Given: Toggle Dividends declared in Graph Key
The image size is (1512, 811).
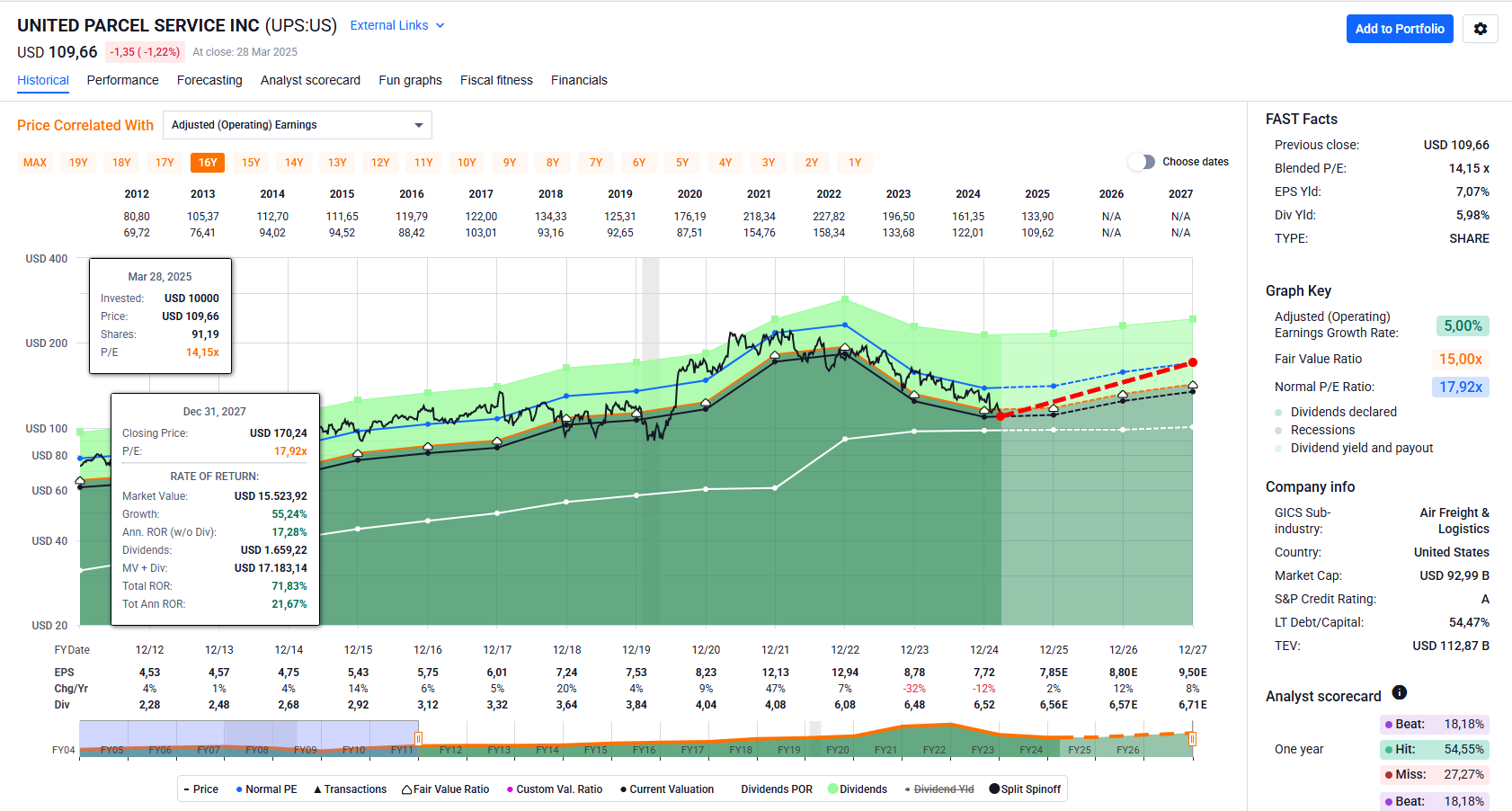Looking at the screenshot, I should coord(1278,412).
